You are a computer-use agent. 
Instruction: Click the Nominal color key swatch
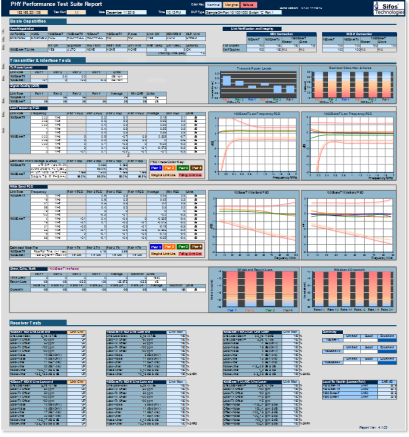click(x=213, y=5)
